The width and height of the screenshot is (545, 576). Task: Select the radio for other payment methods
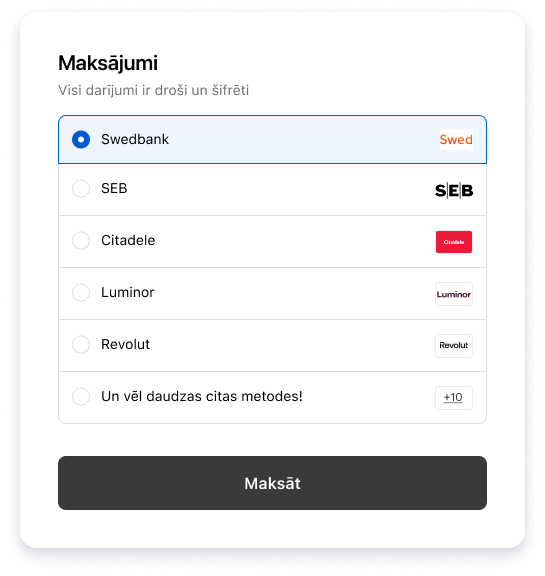click(81, 396)
